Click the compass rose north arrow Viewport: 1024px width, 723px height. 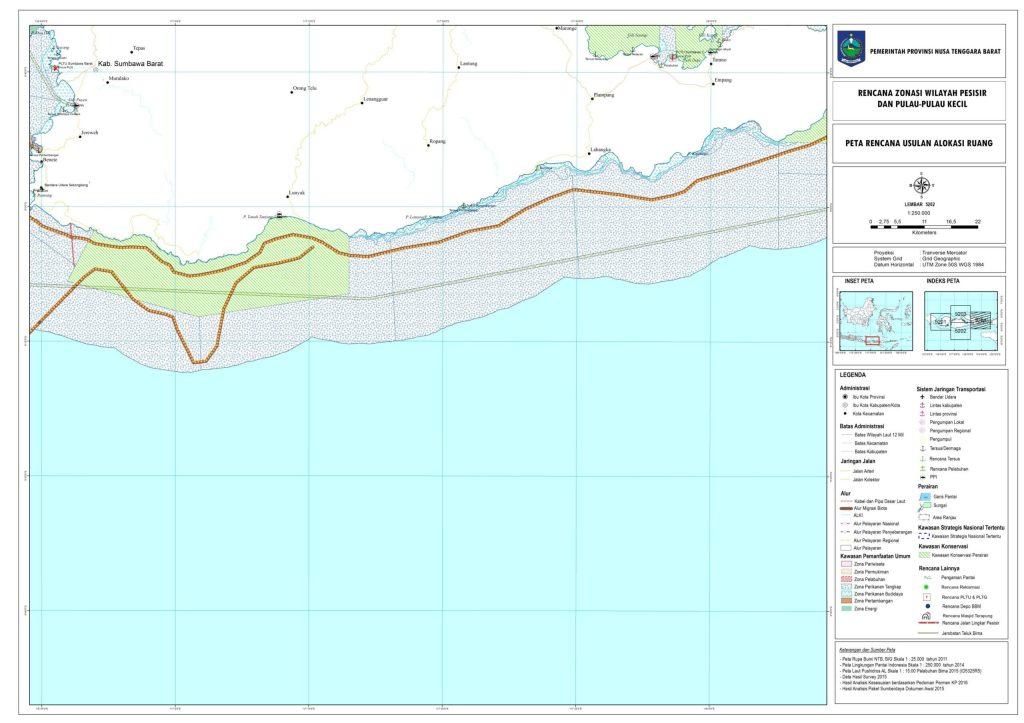920,184
